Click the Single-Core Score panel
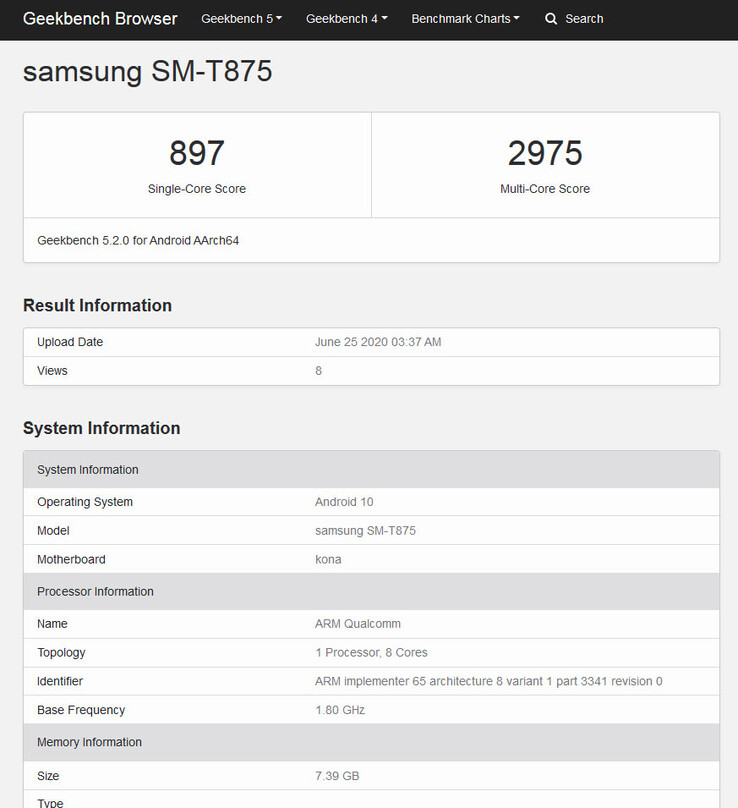This screenshot has width=738, height=808. pos(196,165)
